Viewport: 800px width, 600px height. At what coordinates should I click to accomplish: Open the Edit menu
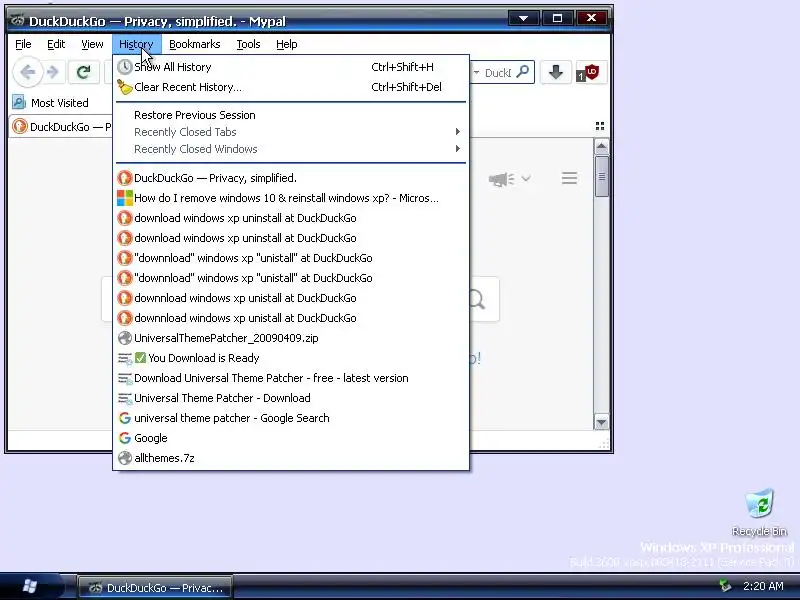pos(56,44)
